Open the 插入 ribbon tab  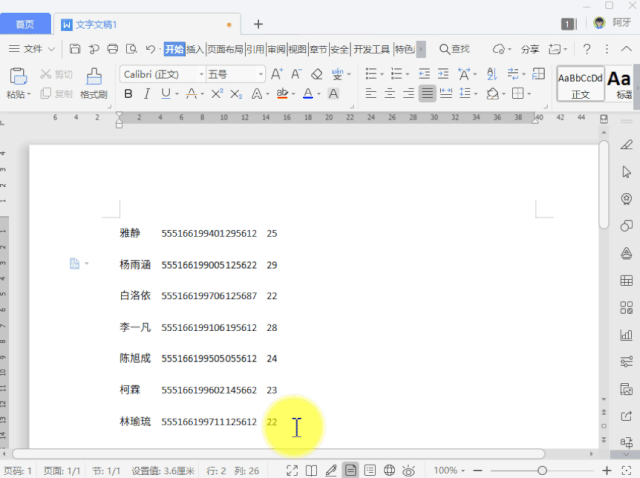tap(195, 49)
